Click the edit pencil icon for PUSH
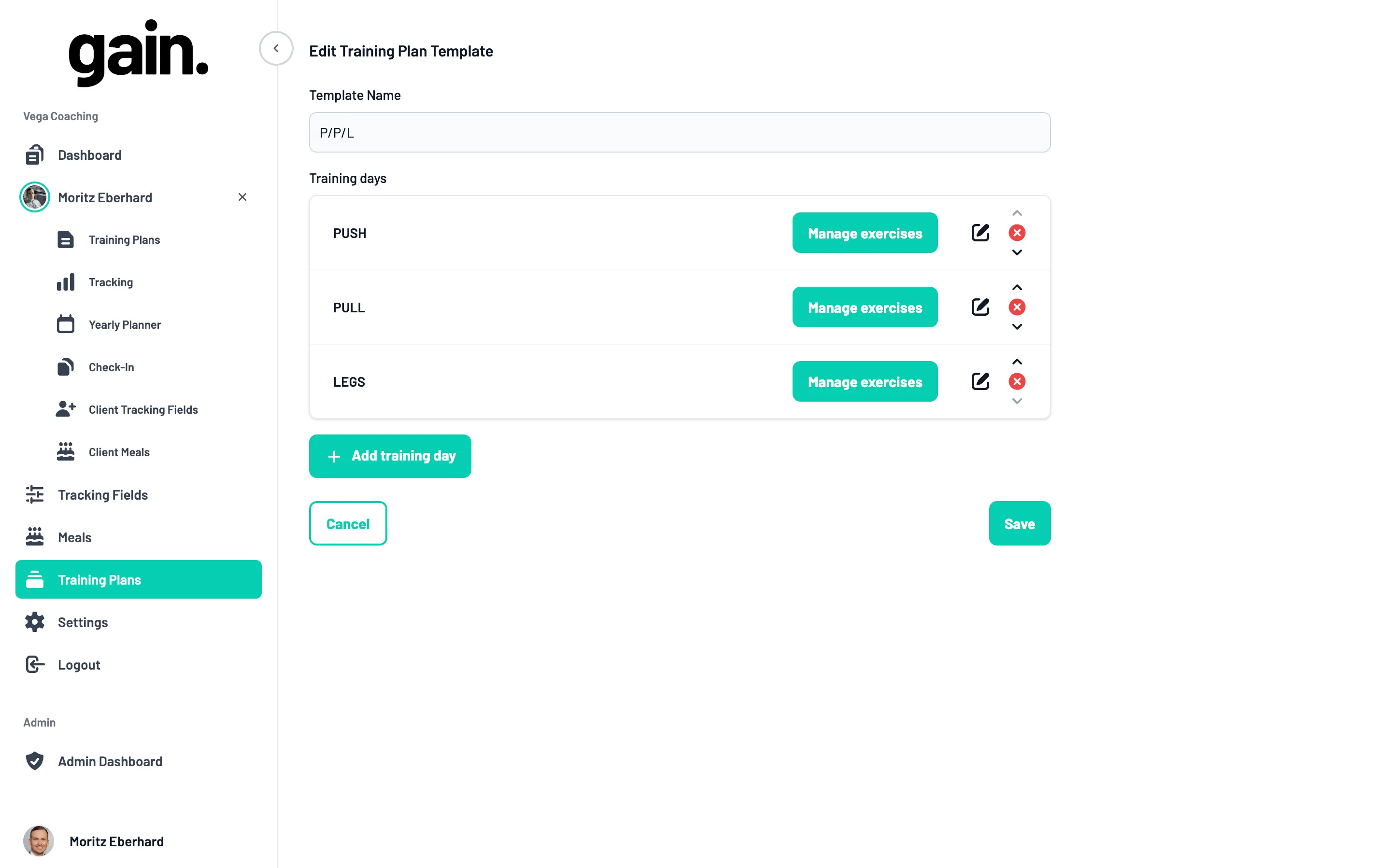 pos(980,233)
